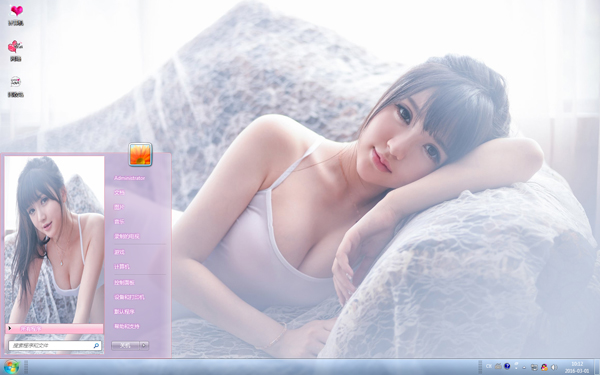
Task: Click the Windows Start orb
Action: (x=11, y=367)
